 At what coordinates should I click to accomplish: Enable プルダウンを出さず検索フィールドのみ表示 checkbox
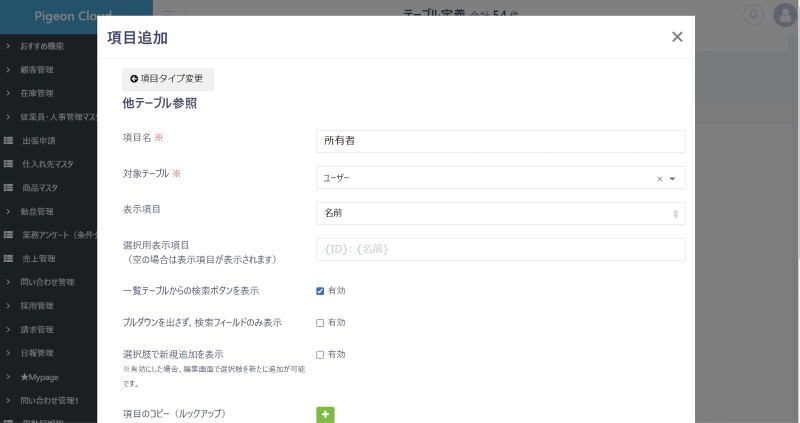point(320,323)
